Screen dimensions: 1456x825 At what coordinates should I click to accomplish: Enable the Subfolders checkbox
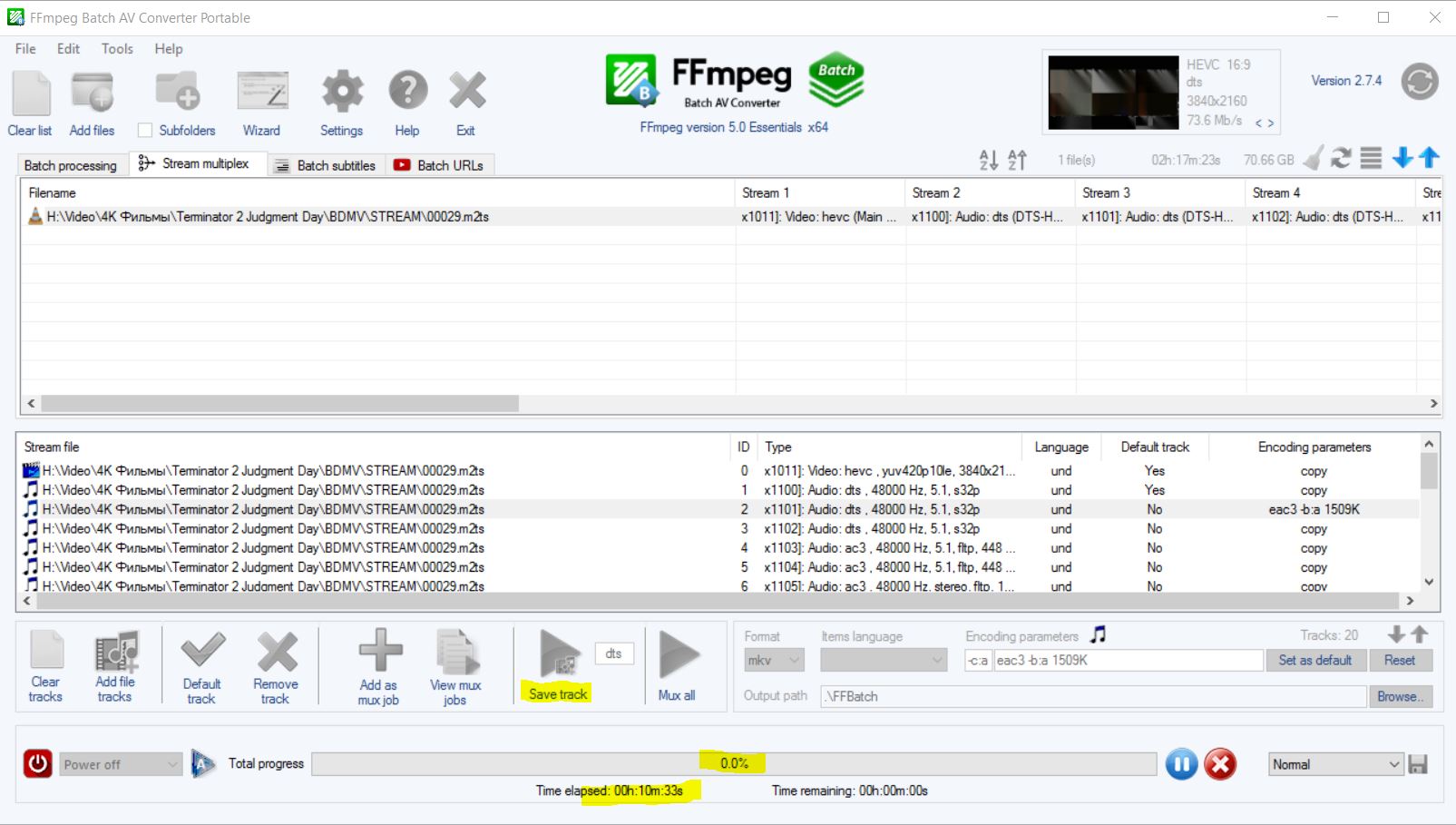click(145, 131)
